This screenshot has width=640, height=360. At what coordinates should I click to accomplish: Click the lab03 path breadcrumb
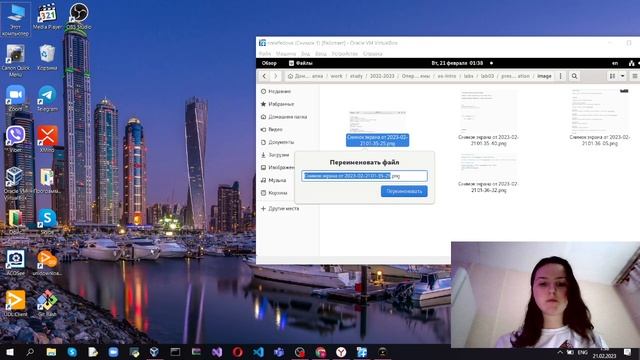(487, 76)
